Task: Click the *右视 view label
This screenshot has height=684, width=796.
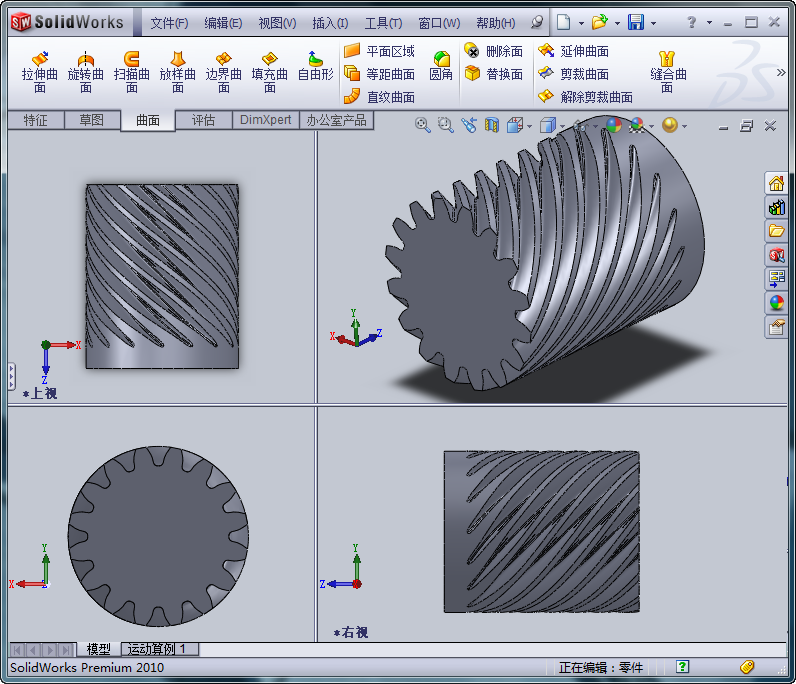Action: (x=351, y=633)
